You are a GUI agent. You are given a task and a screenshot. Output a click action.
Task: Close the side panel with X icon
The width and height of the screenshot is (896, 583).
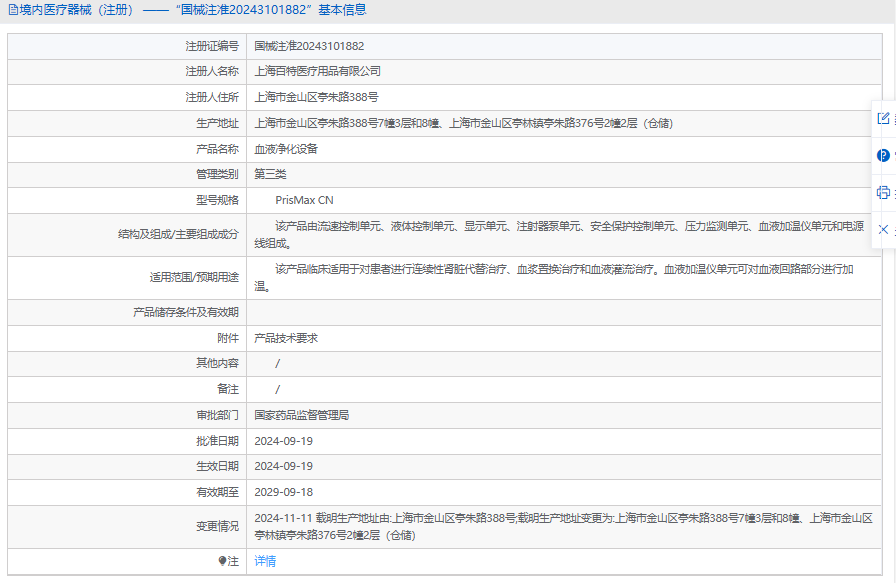click(x=883, y=229)
